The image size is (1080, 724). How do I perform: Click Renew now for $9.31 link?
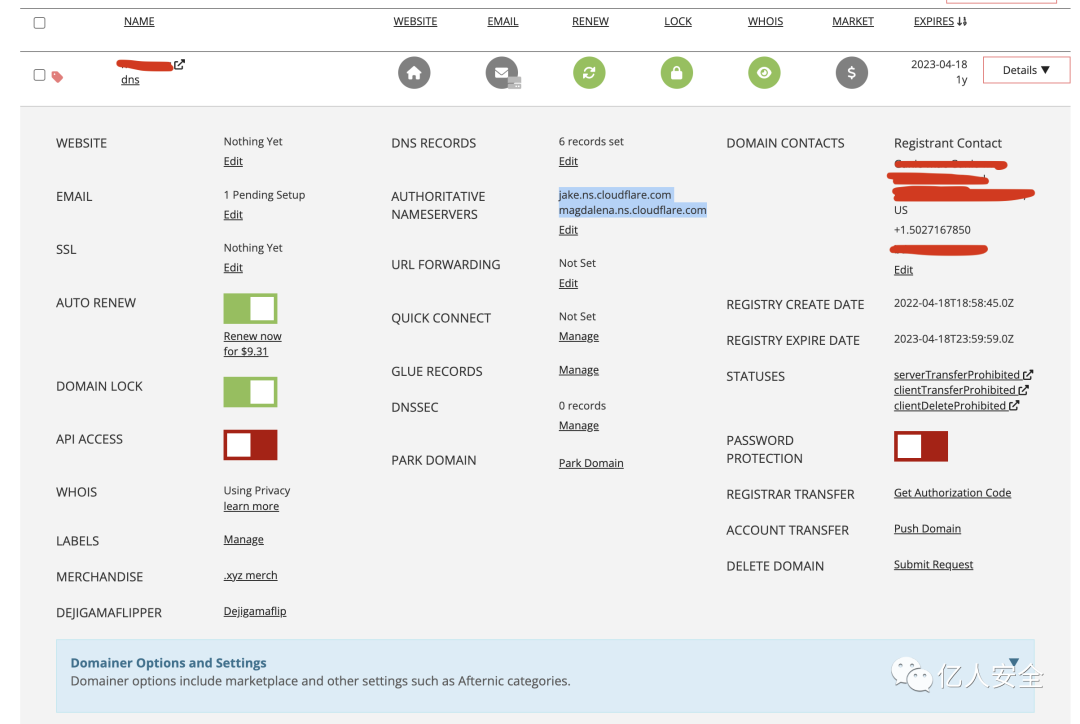pos(252,344)
